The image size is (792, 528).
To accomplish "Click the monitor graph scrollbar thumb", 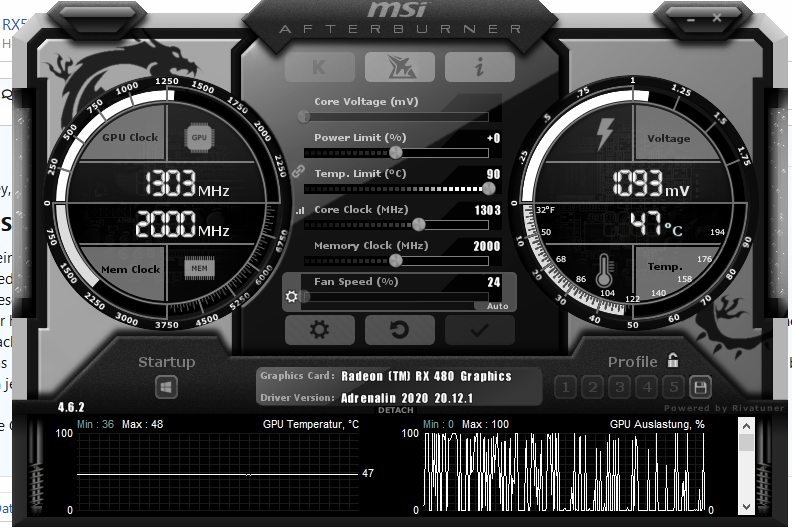I will click(746, 442).
